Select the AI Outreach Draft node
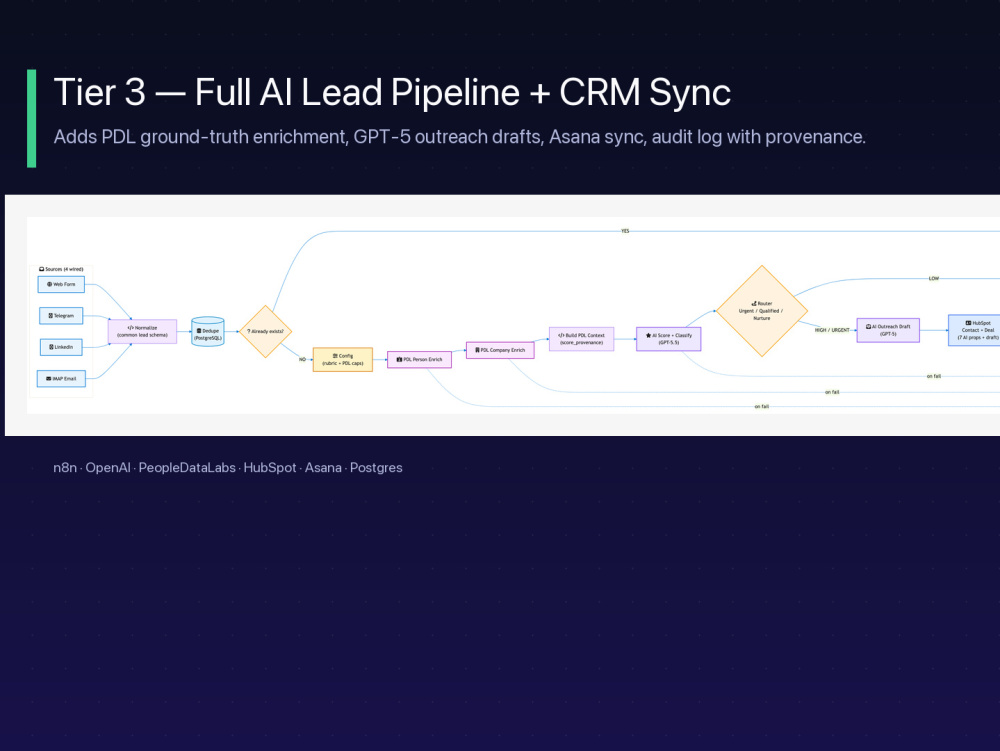This screenshot has width=1000, height=751. tap(888, 330)
